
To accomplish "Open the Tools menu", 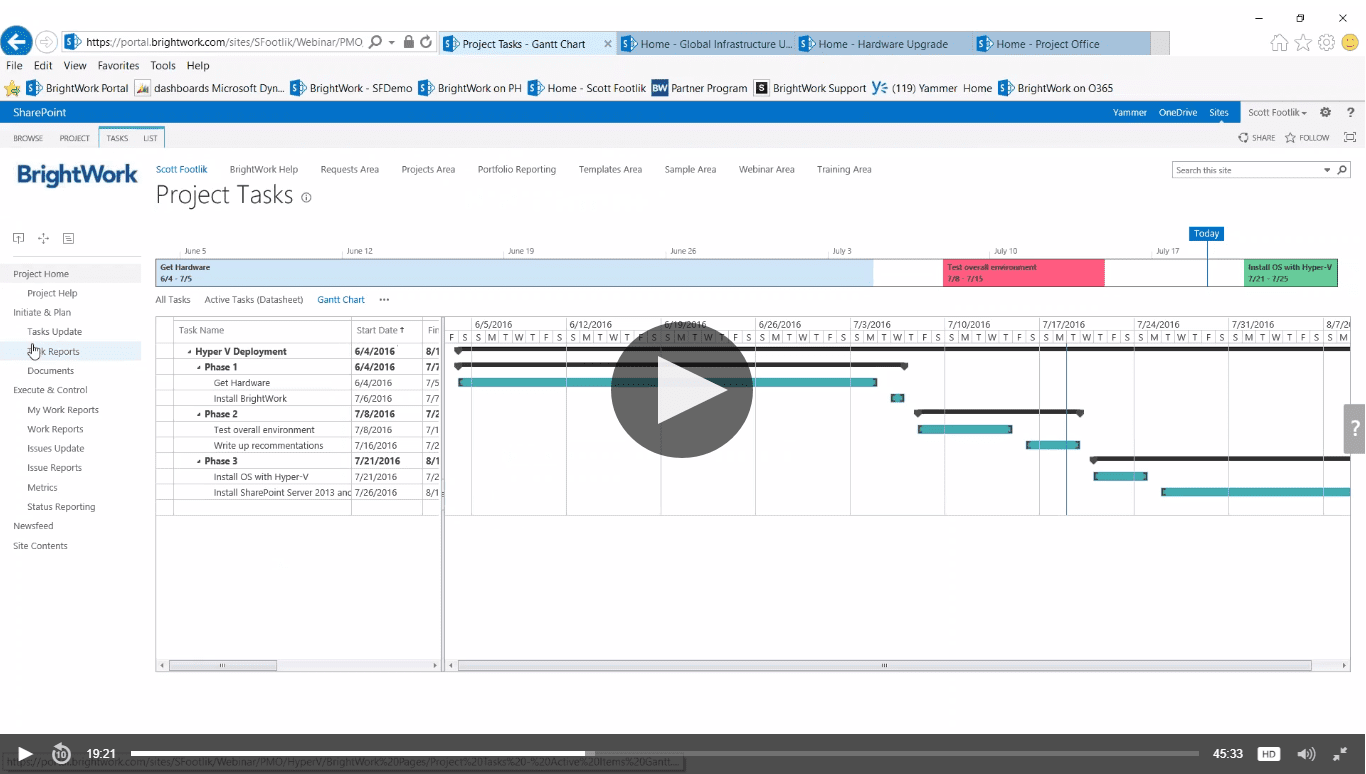I will (x=163, y=65).
